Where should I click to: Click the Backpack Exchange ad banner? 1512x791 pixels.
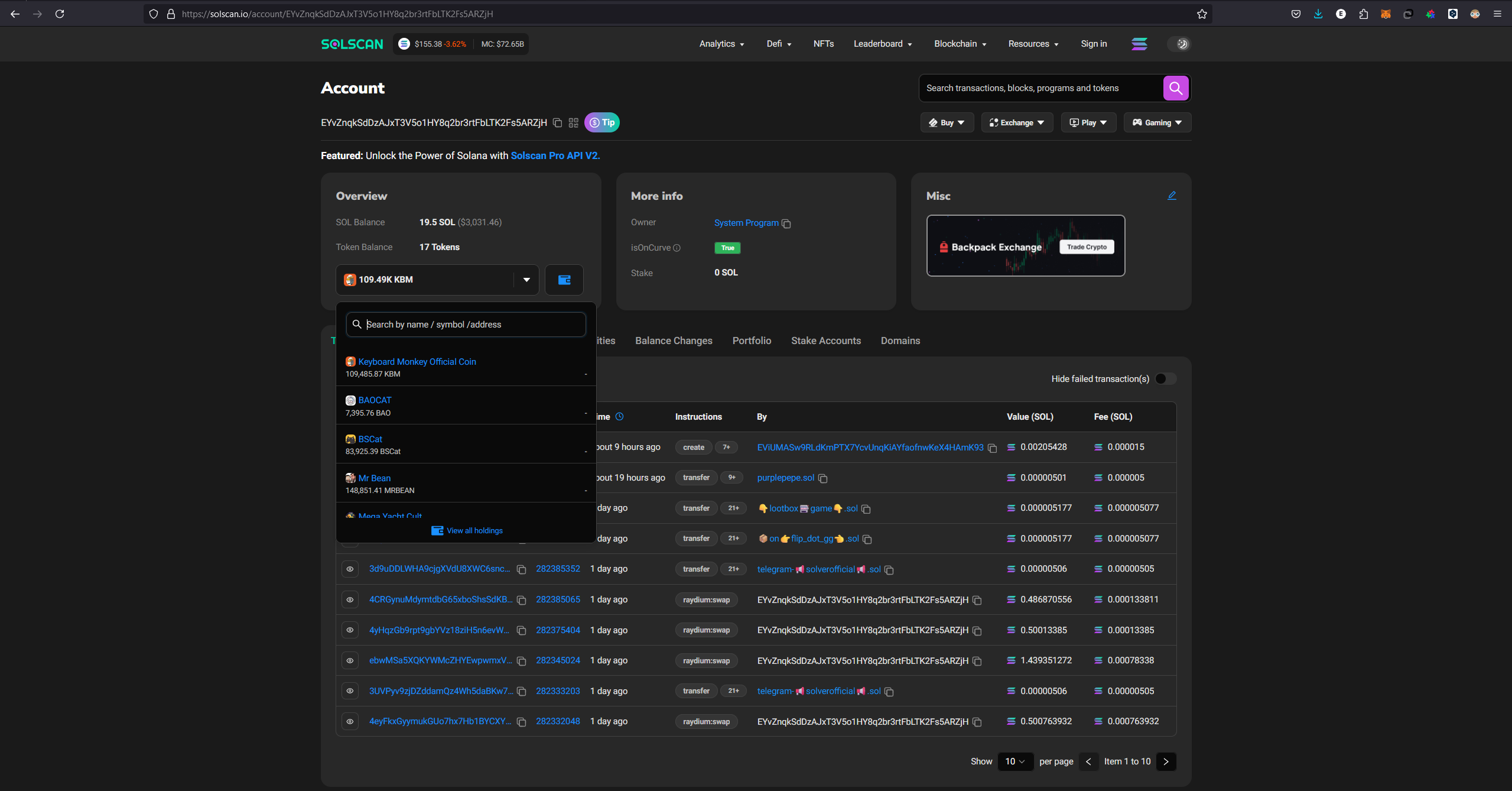point(1025,245)
